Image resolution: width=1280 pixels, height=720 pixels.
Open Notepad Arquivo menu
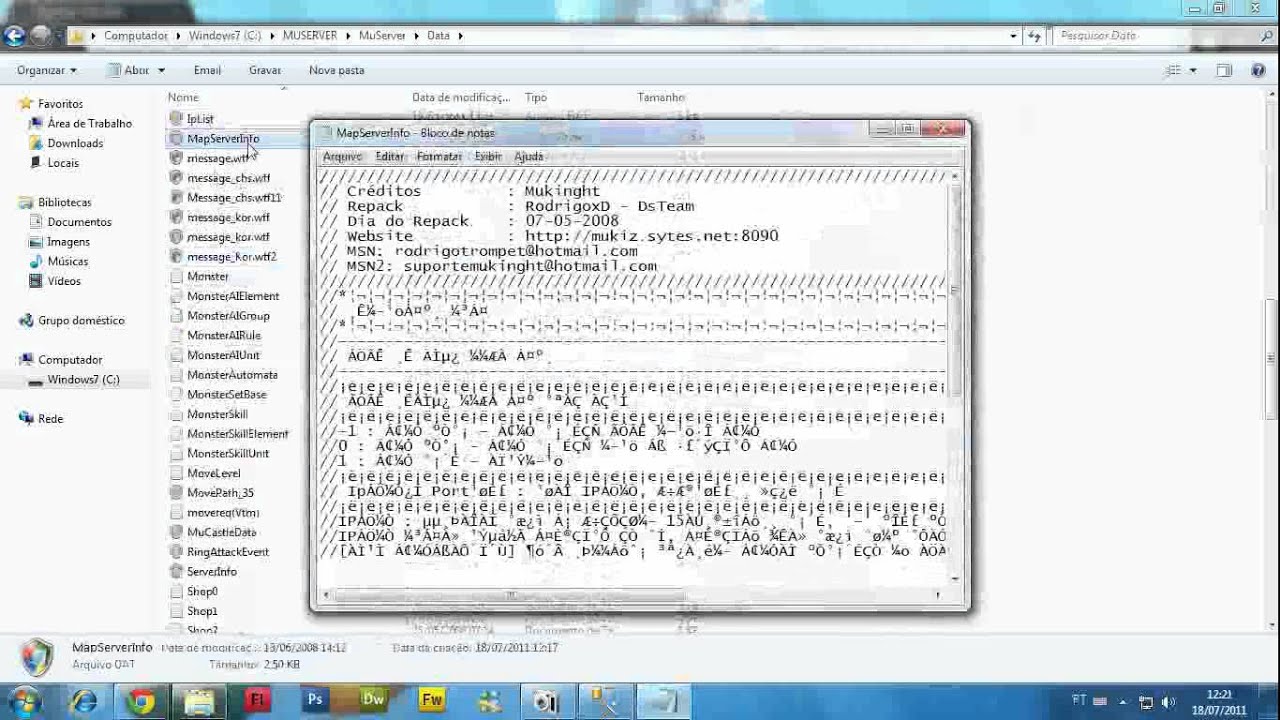click(x=342, y=156)
